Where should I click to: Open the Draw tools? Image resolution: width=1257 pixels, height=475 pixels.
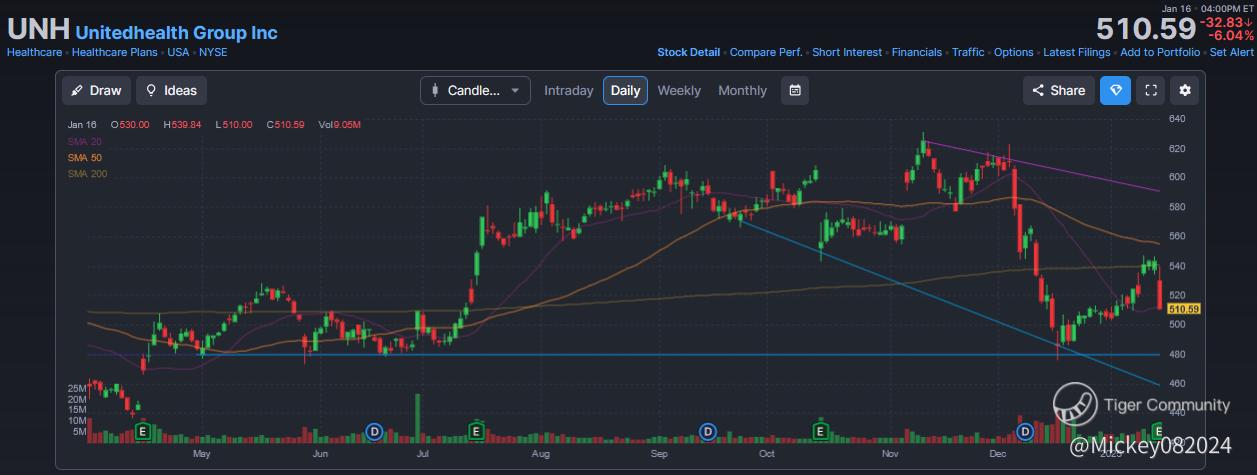97,90
